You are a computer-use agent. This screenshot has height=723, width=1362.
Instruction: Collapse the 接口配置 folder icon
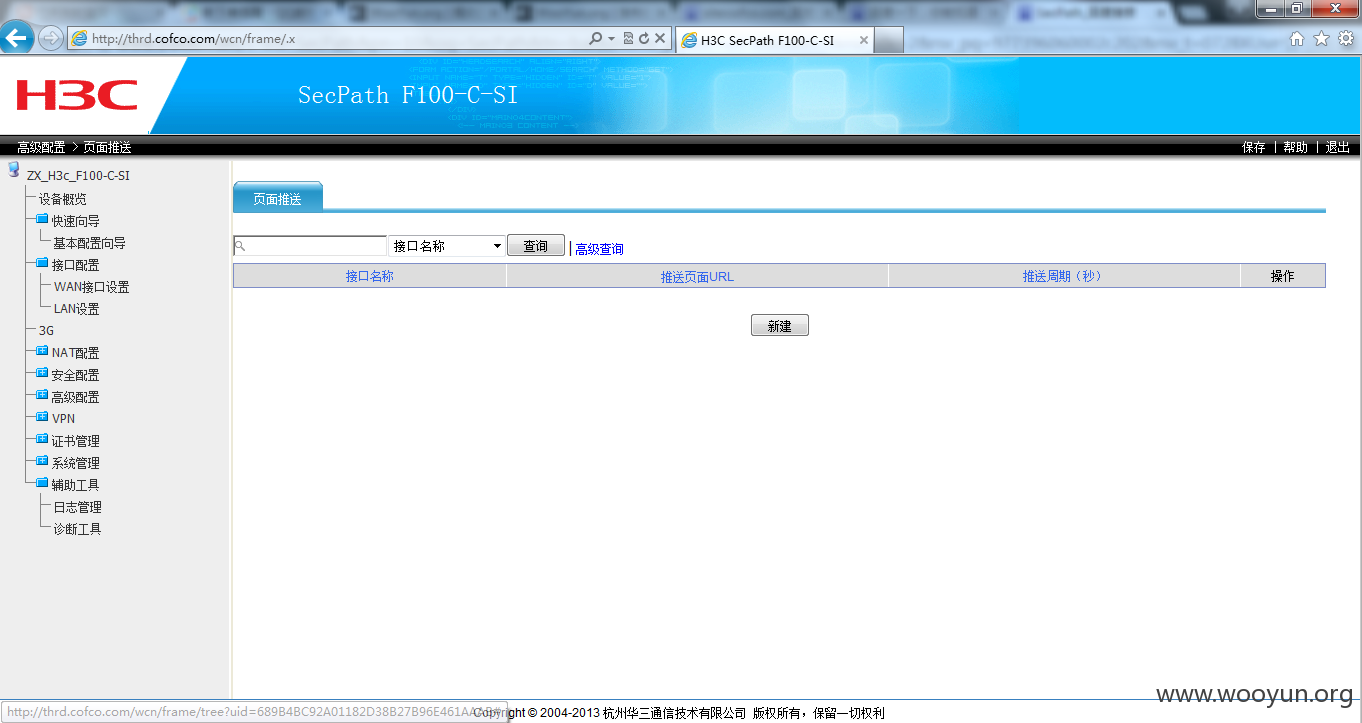[42, 263]
